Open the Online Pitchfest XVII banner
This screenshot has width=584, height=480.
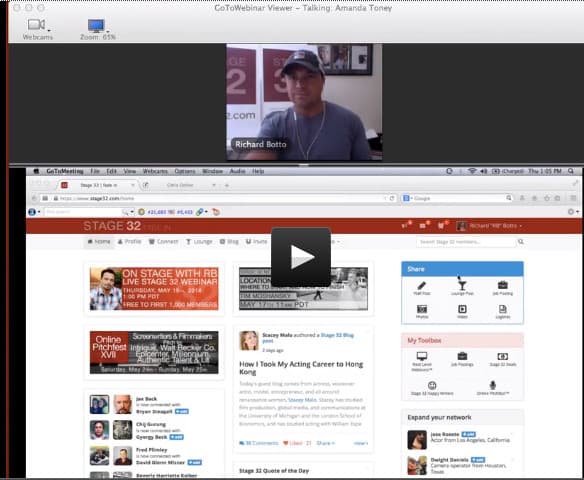(x=154, y=352)
